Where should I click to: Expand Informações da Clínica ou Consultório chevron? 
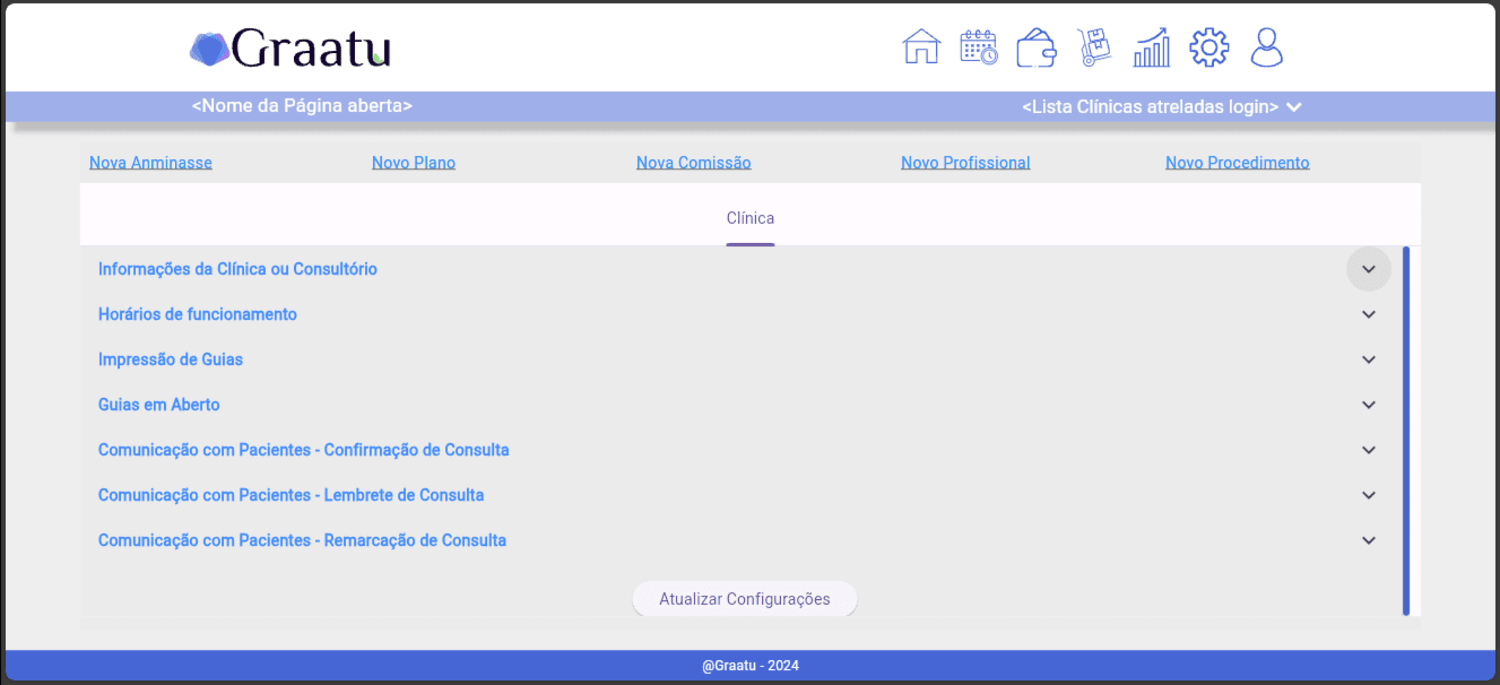coord(1369,269)
